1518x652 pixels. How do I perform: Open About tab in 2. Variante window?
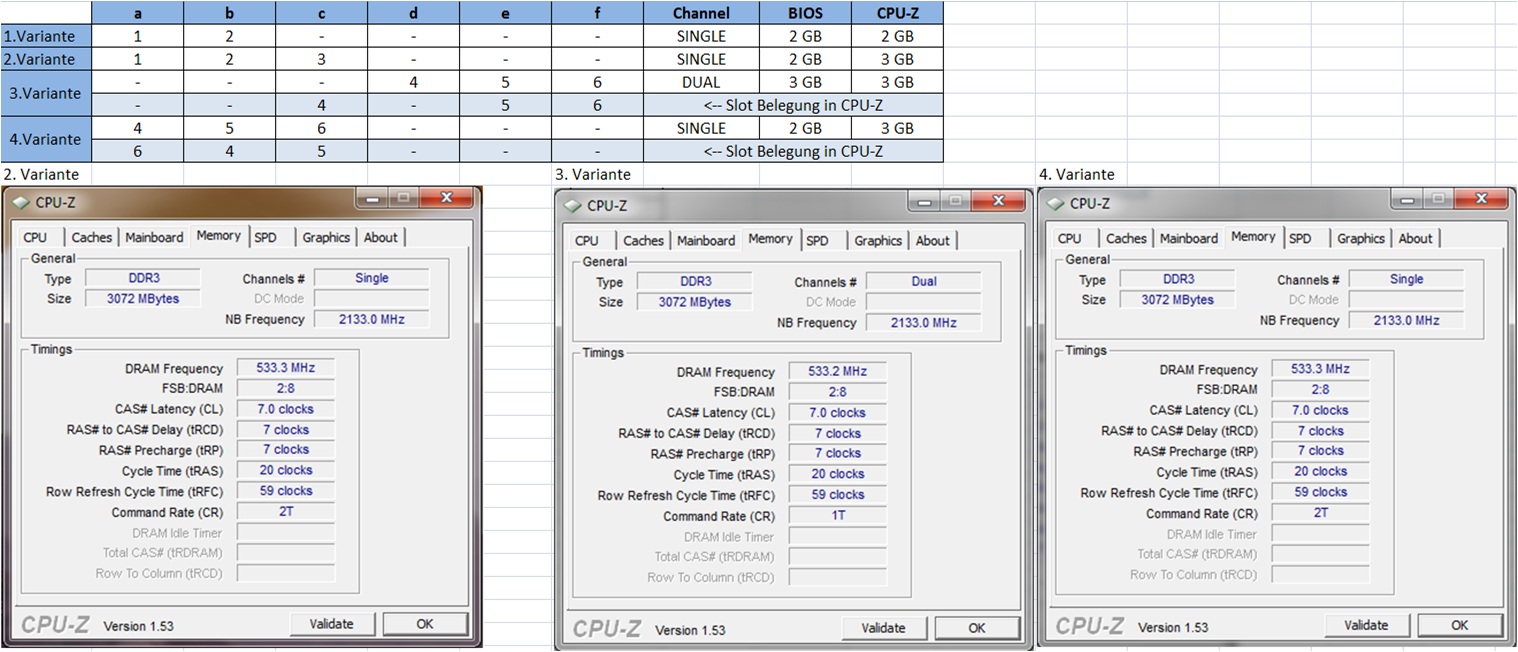click(380, 237)
